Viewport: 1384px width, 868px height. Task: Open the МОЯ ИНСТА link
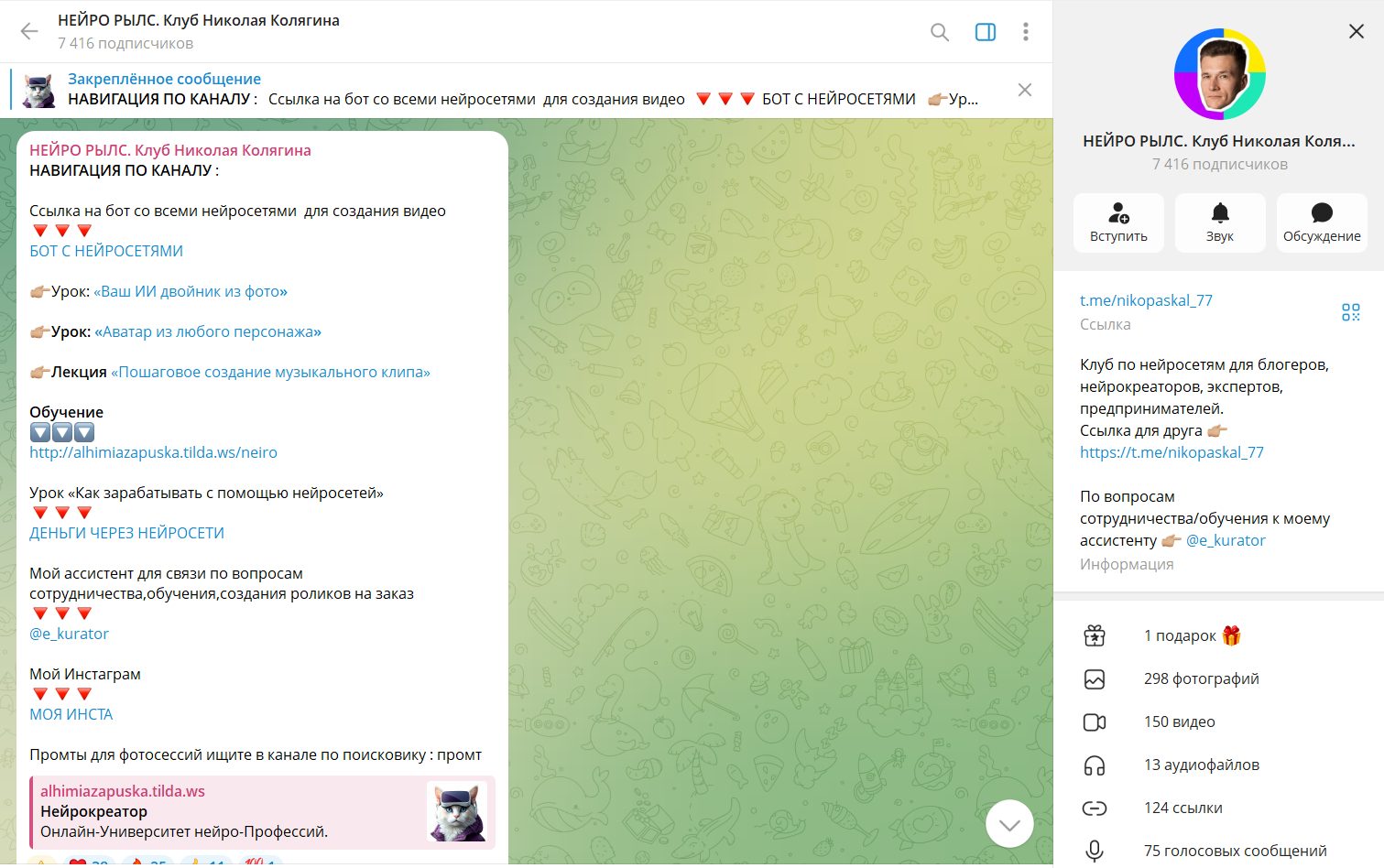click(x=71, y=714)
